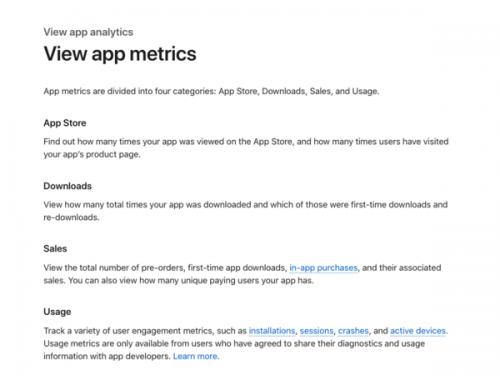This screenshot has height=380, width=500.
Task: Click the Learn more link
Action: click(x=196, y=356)
